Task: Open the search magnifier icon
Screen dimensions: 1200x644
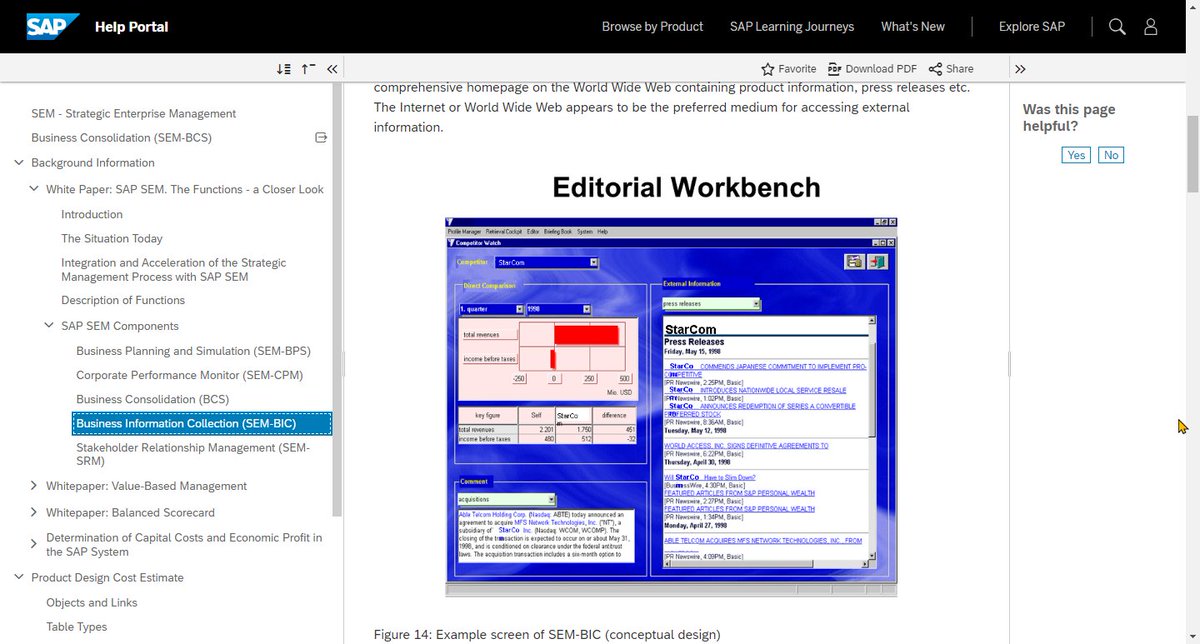Action: 1118,27
